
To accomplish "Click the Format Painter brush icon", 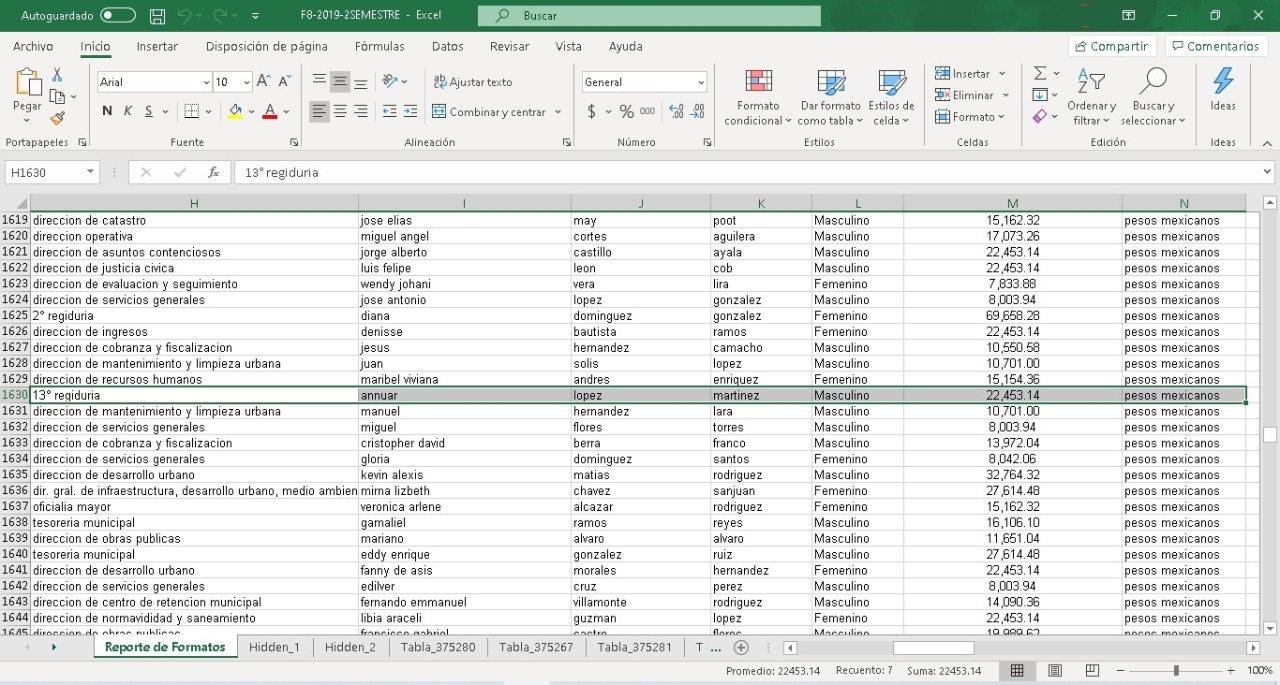I will tap(57, 118).
